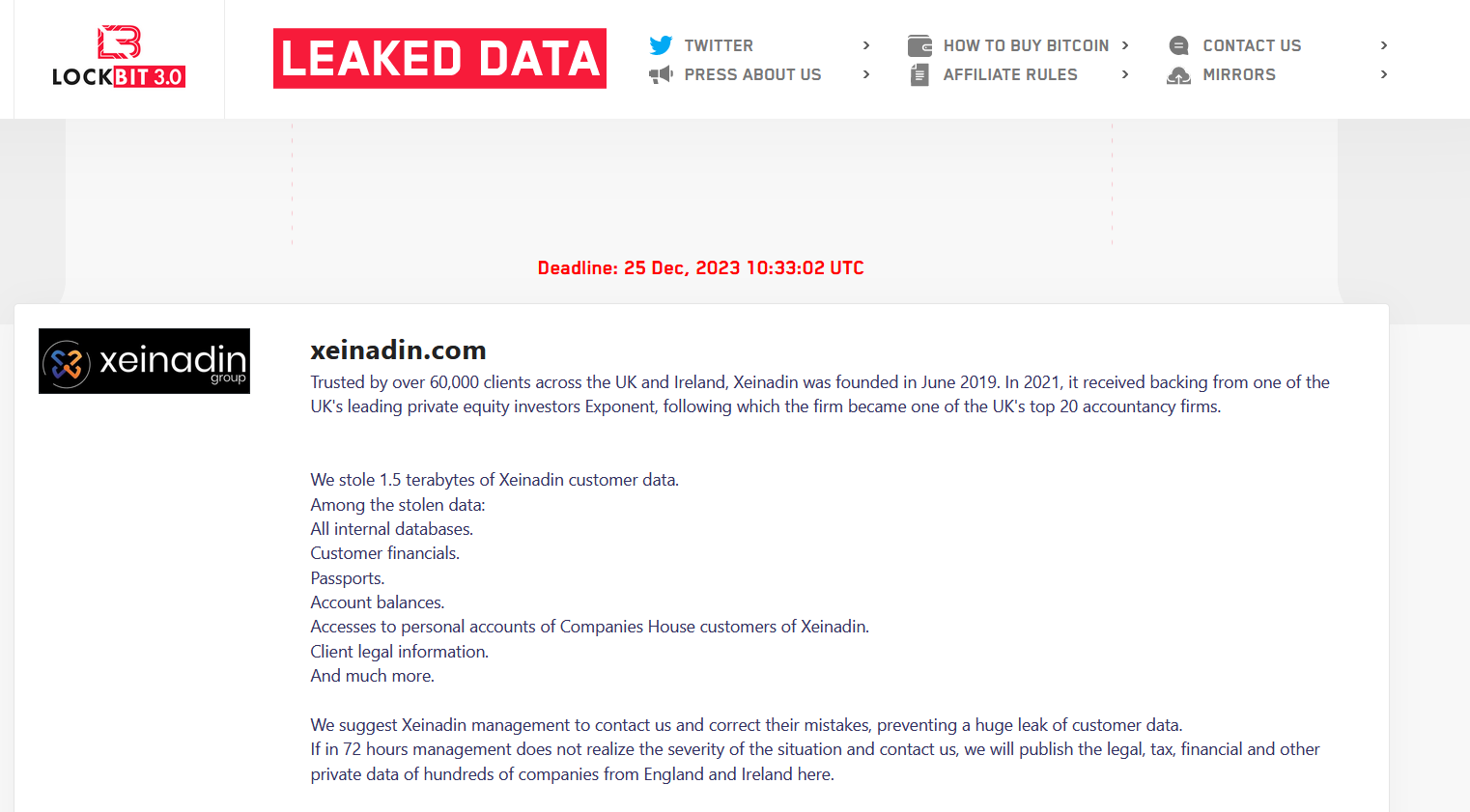Open the Affiliate Rules menu item

[1010, 74]
